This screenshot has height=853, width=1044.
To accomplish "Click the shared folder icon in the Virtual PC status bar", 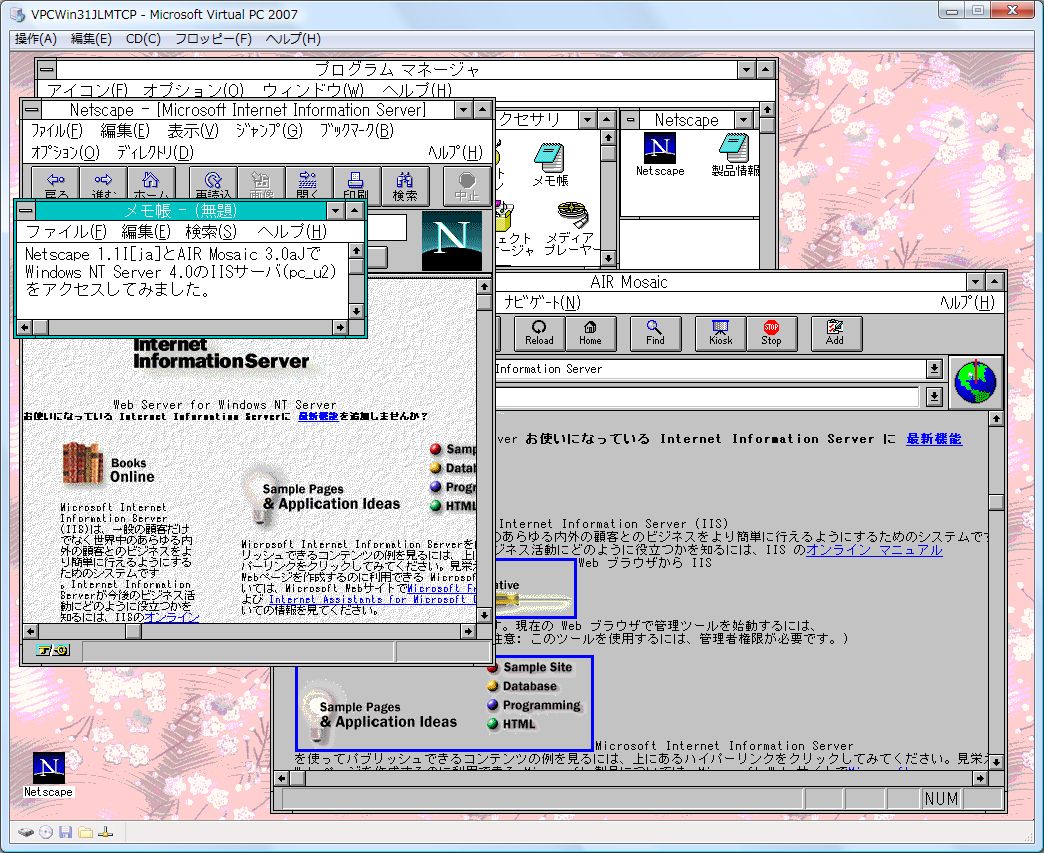I will click(x=85, y=832).
